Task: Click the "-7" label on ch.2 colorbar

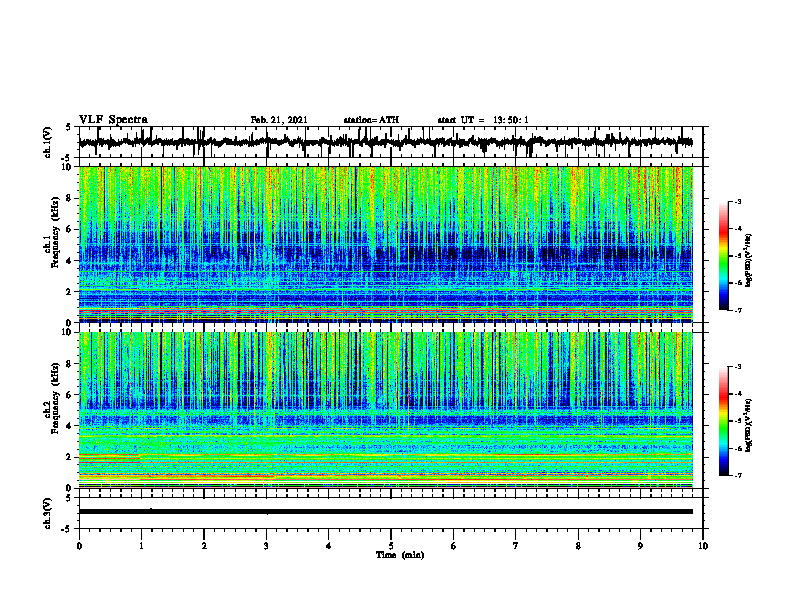Action: [x=738, y=475]
